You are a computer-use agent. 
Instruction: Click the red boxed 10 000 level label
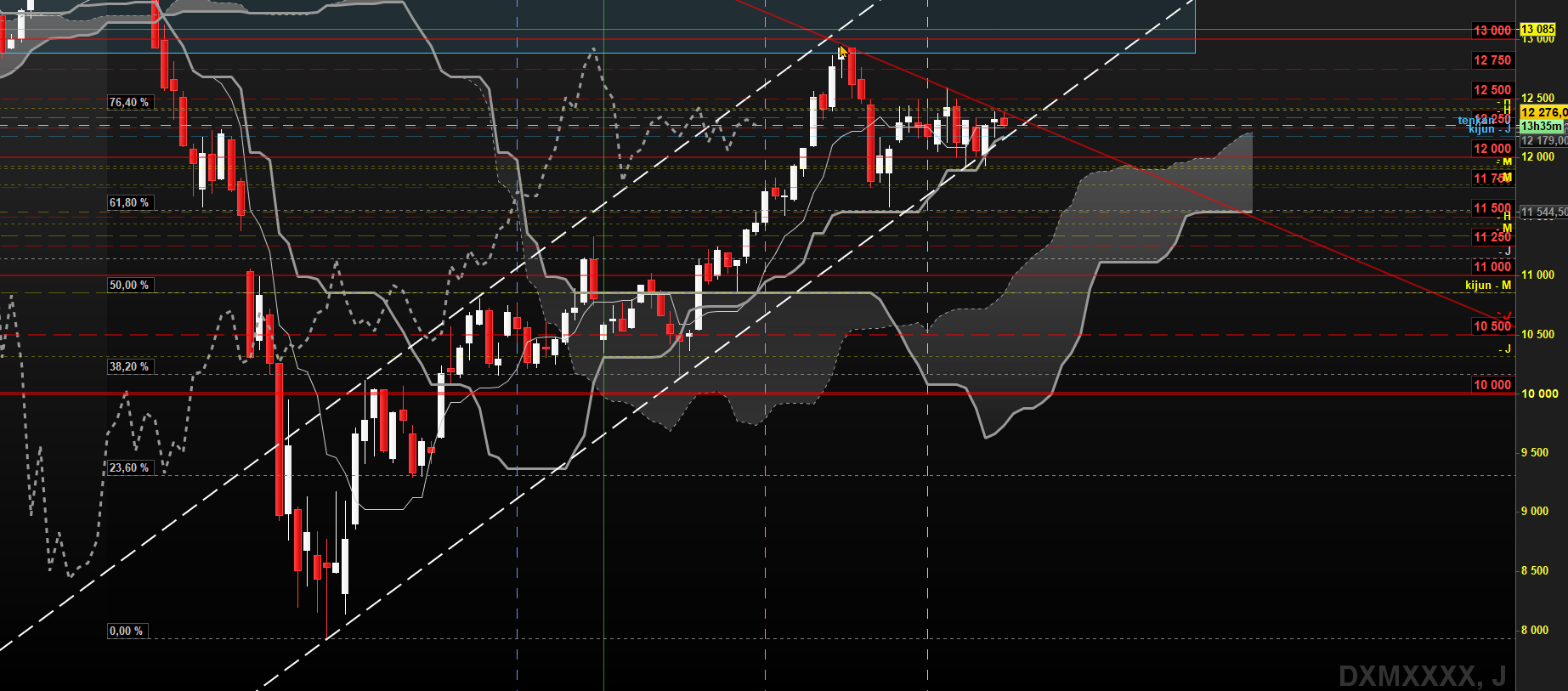tap(1492, 385)
